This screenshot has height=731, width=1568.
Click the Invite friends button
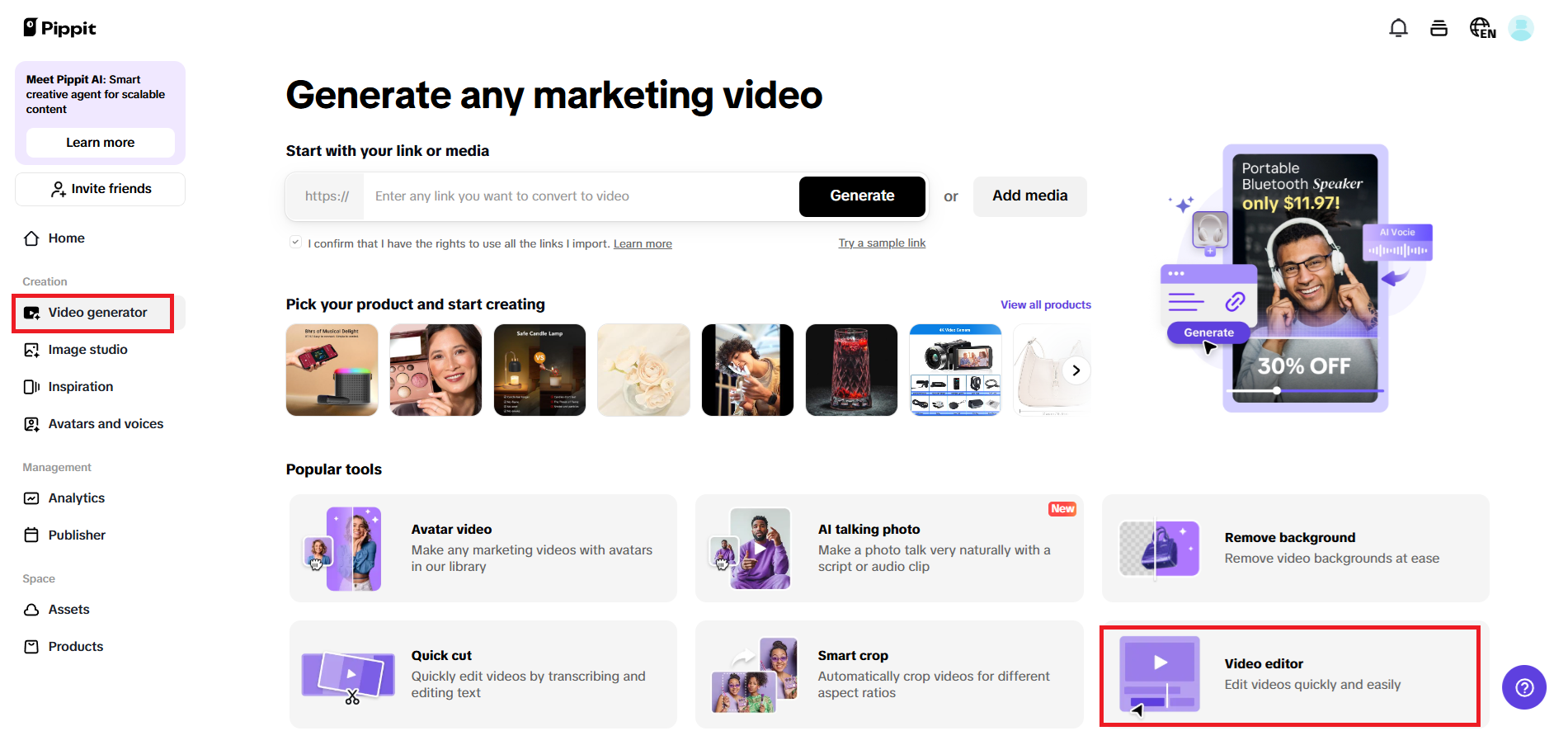click(x=100, y=189)
